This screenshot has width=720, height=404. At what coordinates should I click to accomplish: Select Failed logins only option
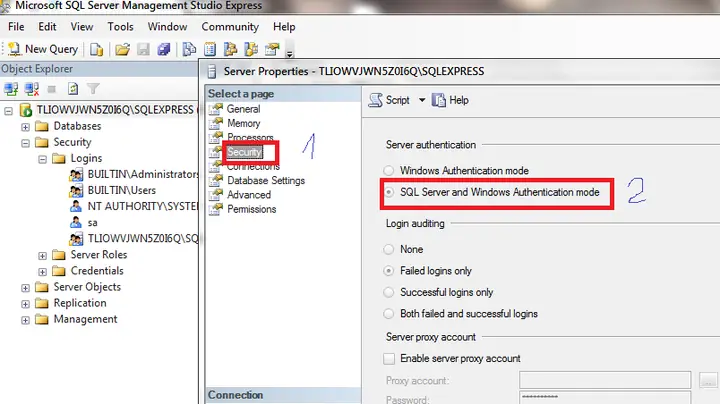[389, 271]
